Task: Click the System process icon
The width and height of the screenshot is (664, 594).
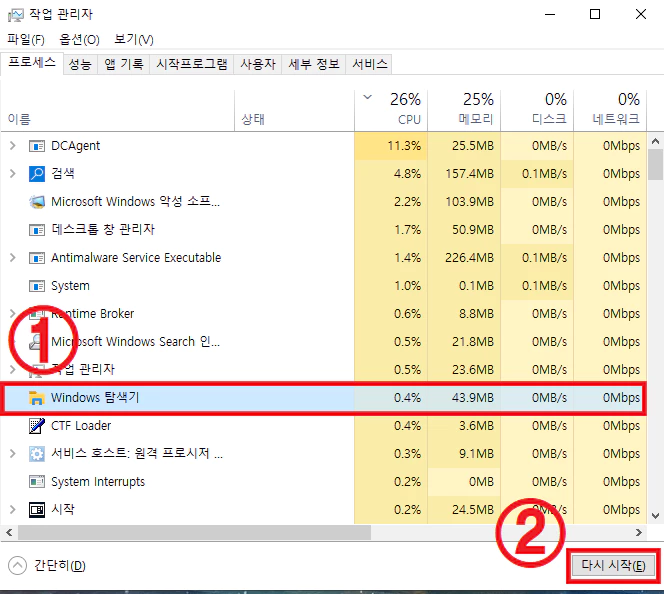Action: [37, 286]
